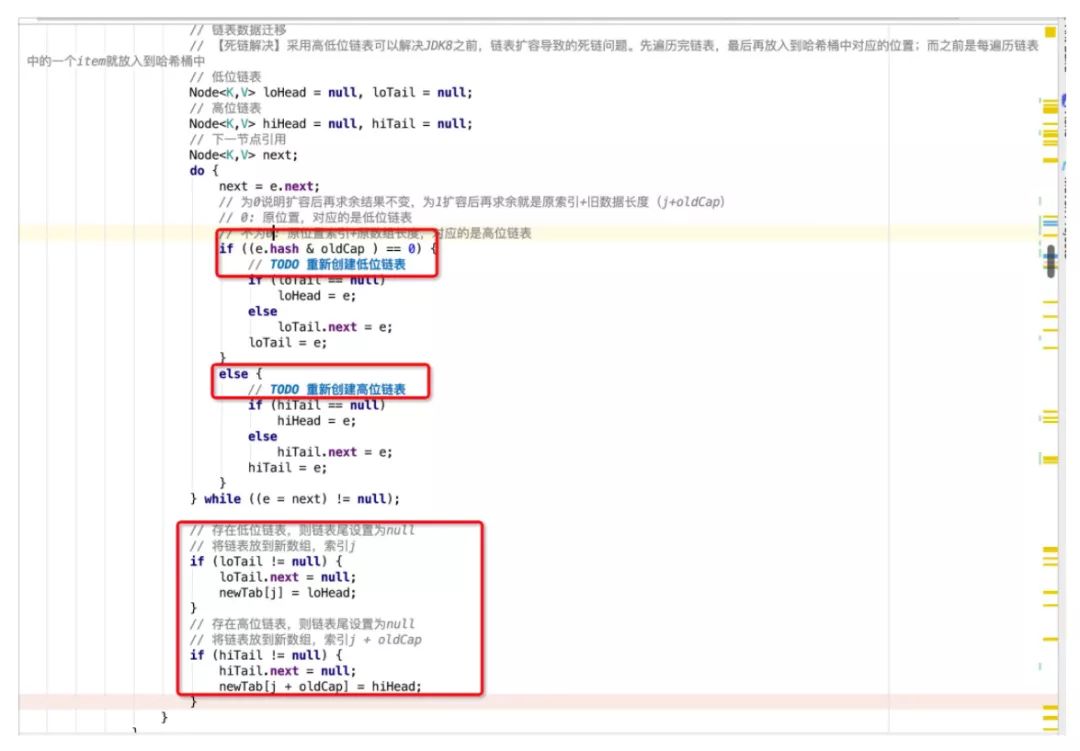Click the 'loTail.next = e;' statement

335,327
